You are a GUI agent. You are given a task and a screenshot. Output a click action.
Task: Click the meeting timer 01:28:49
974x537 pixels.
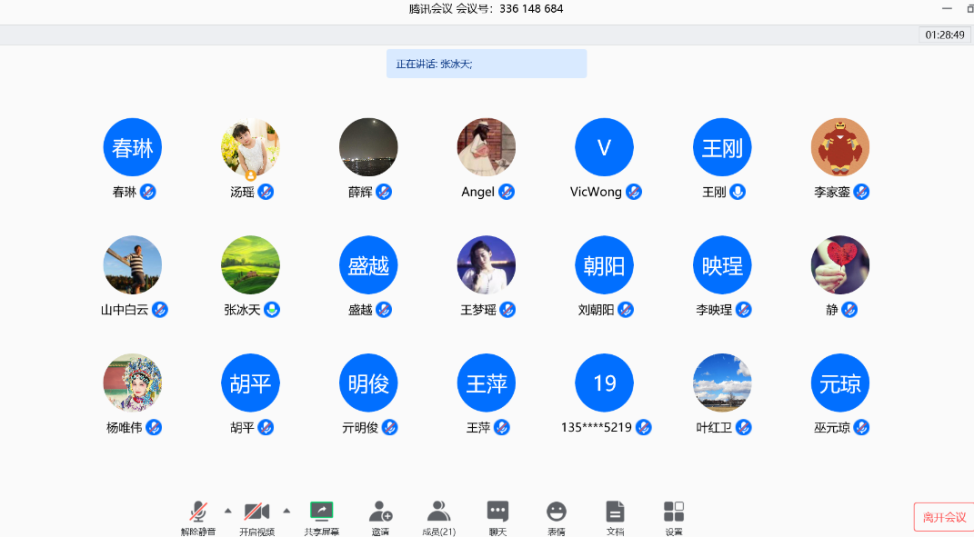coord(944,35)
